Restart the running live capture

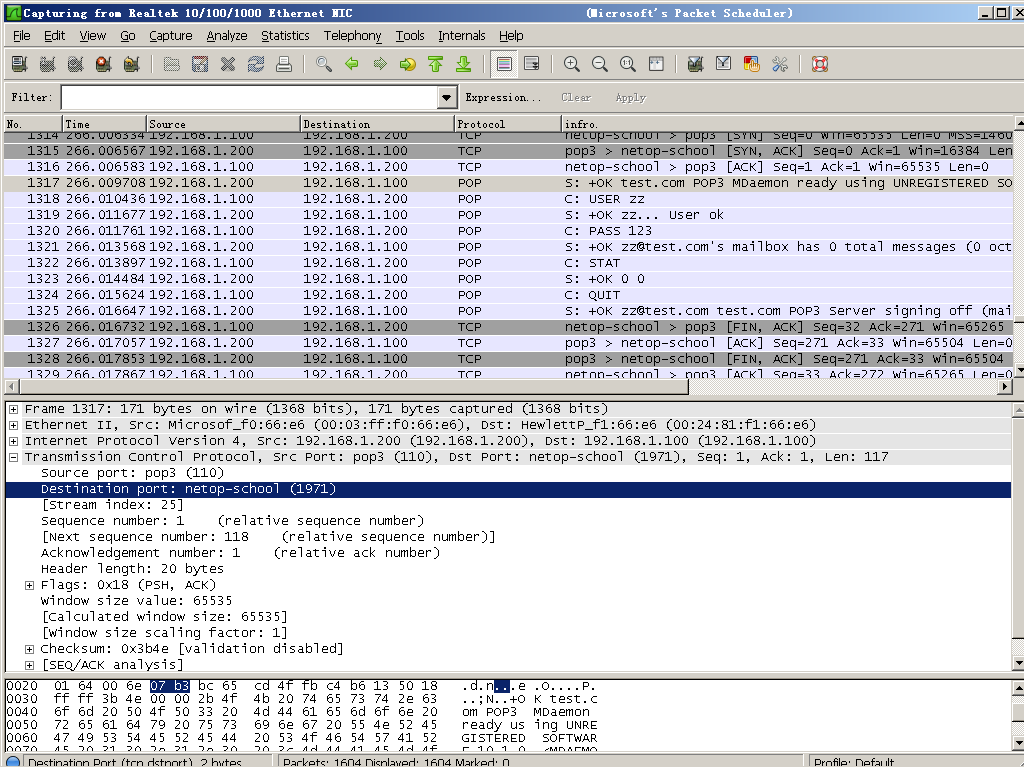click(131, 64)
